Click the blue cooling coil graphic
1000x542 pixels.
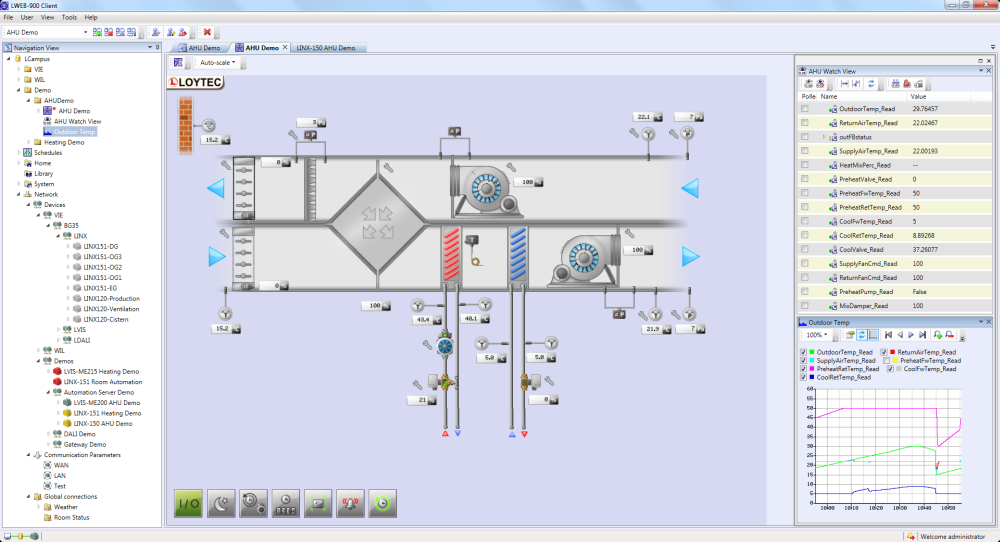click(518, 248)
